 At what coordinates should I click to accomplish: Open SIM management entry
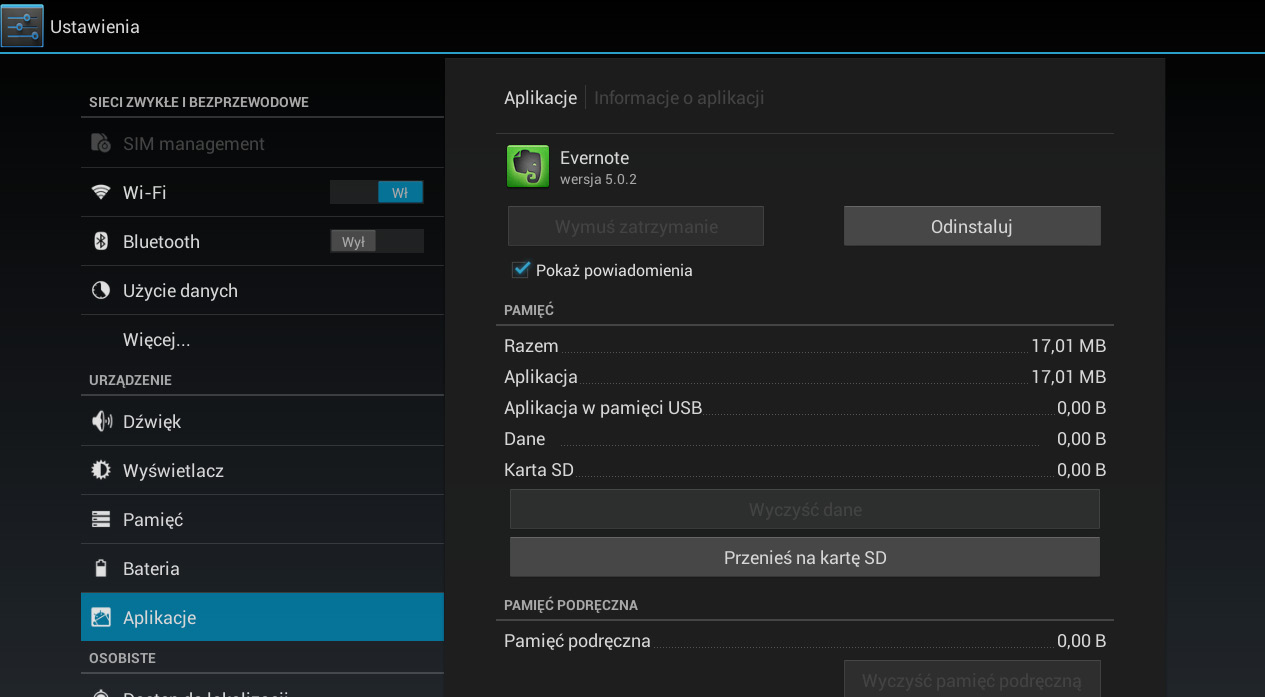262,144
